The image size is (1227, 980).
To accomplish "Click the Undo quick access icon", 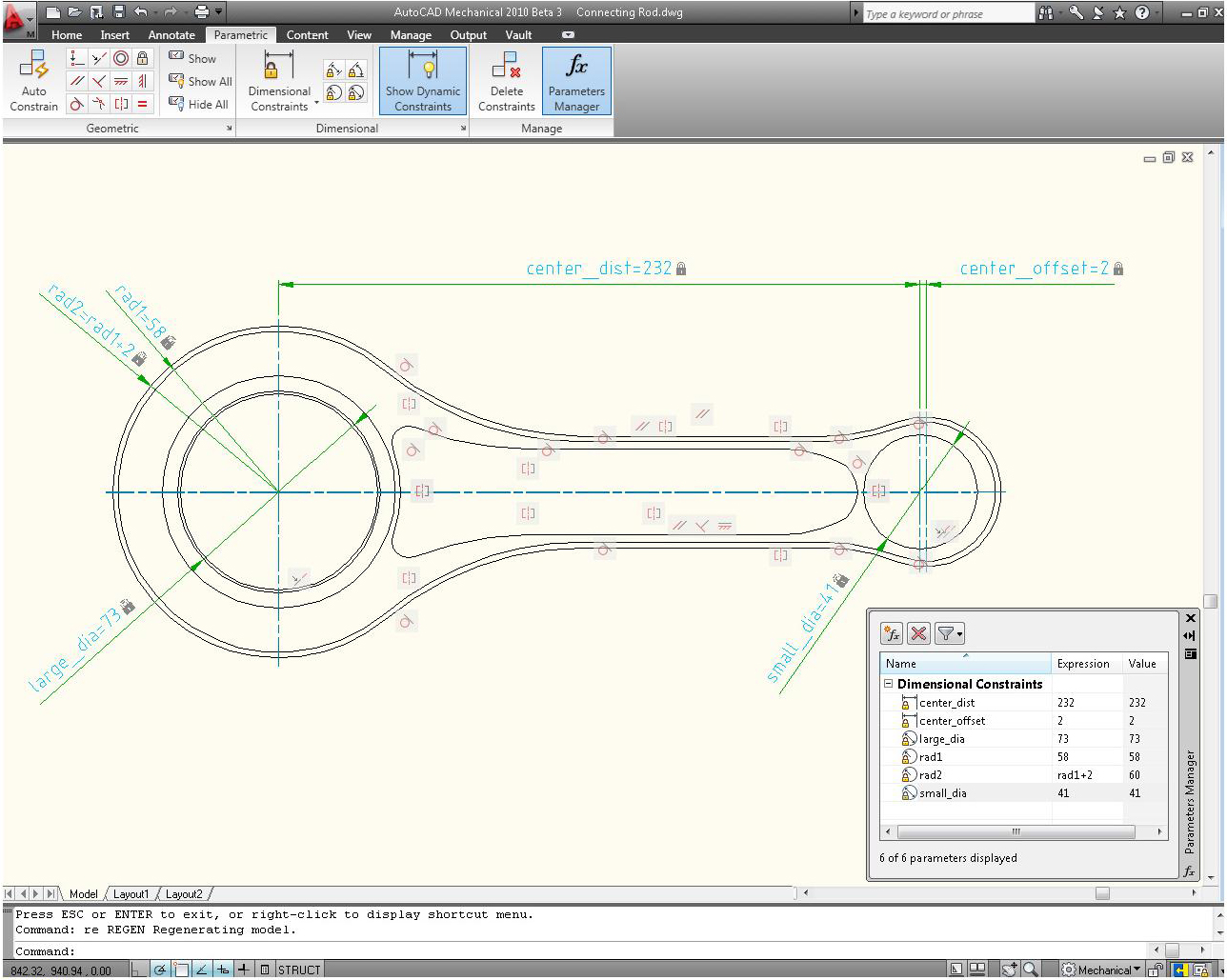I will [x=141, y=12].
